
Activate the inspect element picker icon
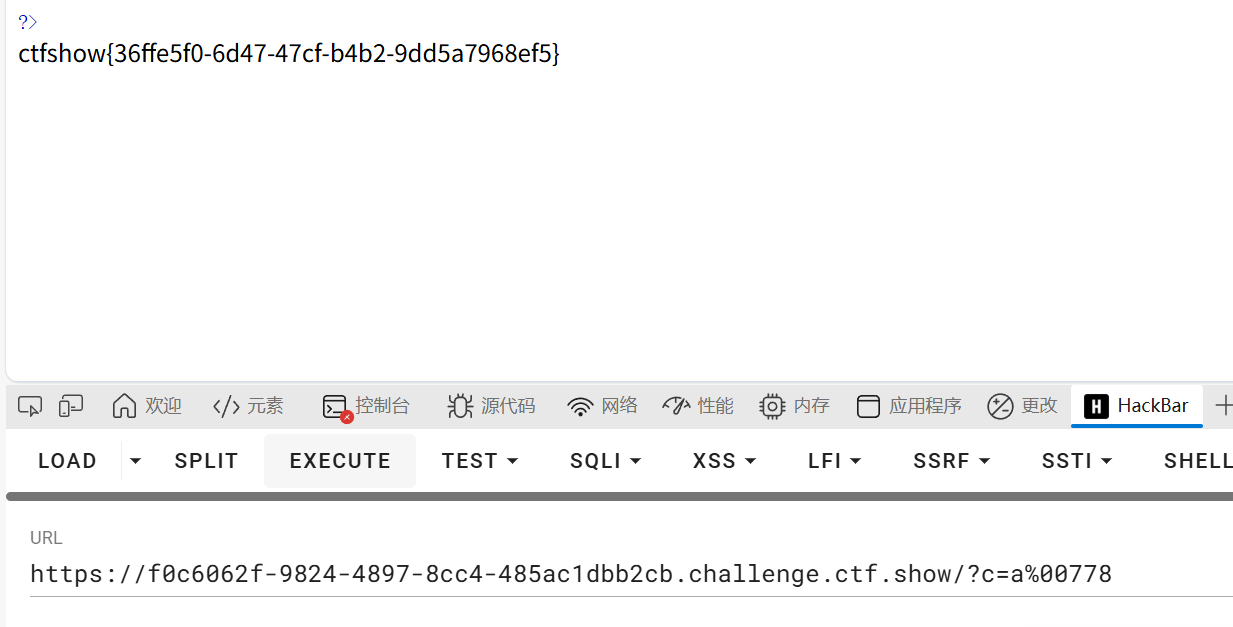click(30, 406)
